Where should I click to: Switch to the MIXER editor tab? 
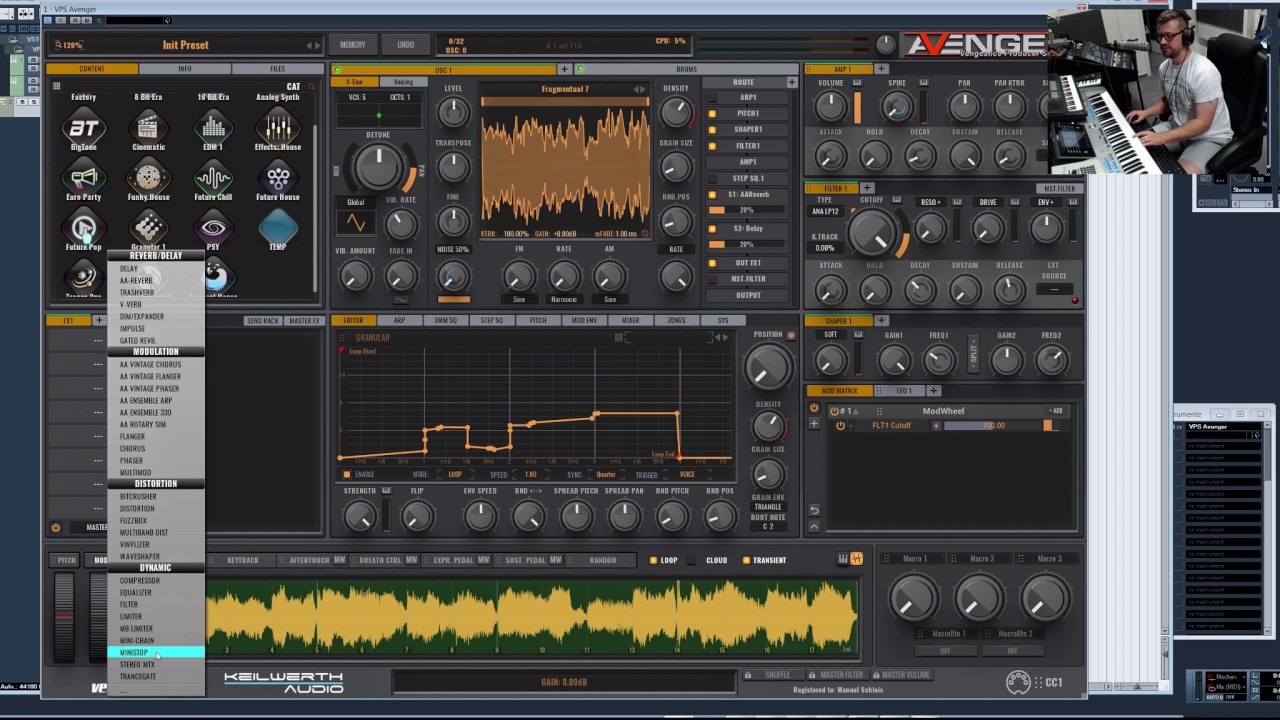(x=630, y=320)
